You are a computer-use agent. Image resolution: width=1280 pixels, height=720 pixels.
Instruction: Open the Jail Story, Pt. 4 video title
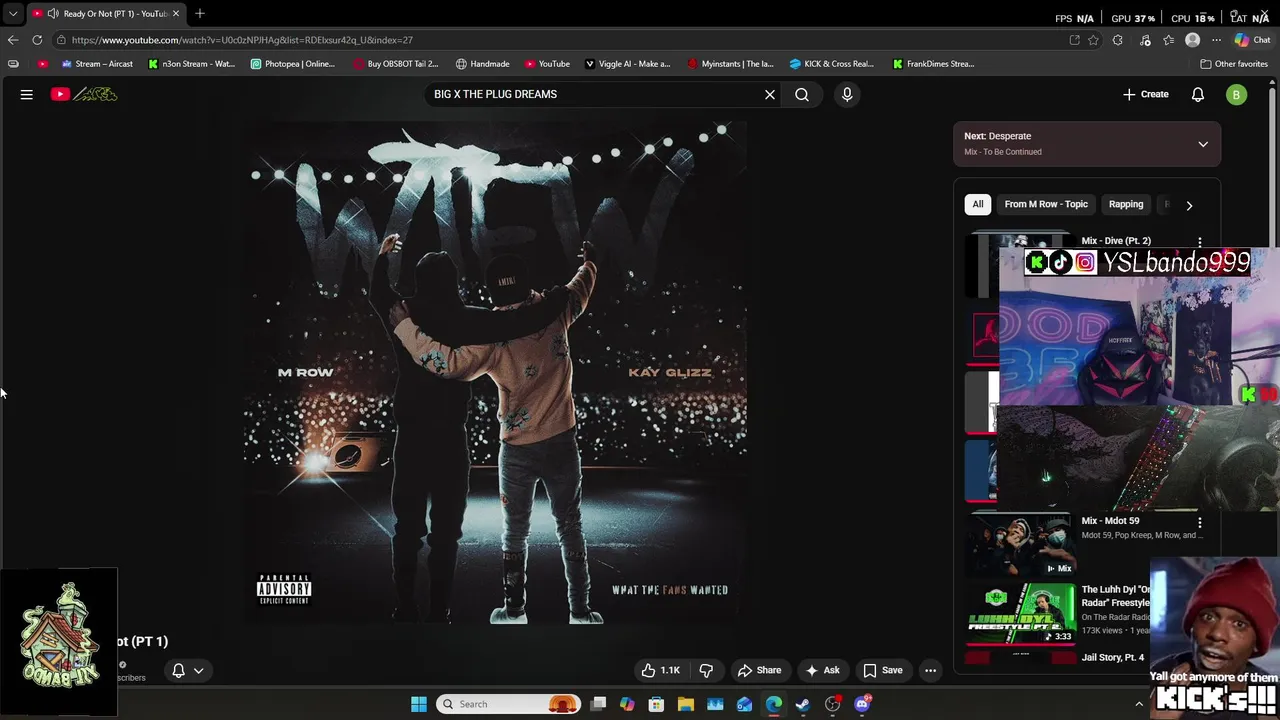(x=1112, y=657)
